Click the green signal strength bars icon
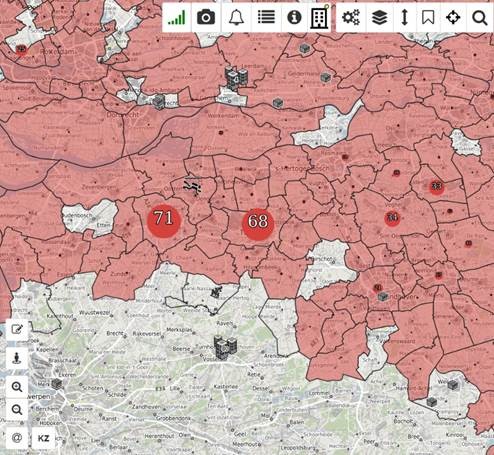494x455 pixels. point(176,18)
